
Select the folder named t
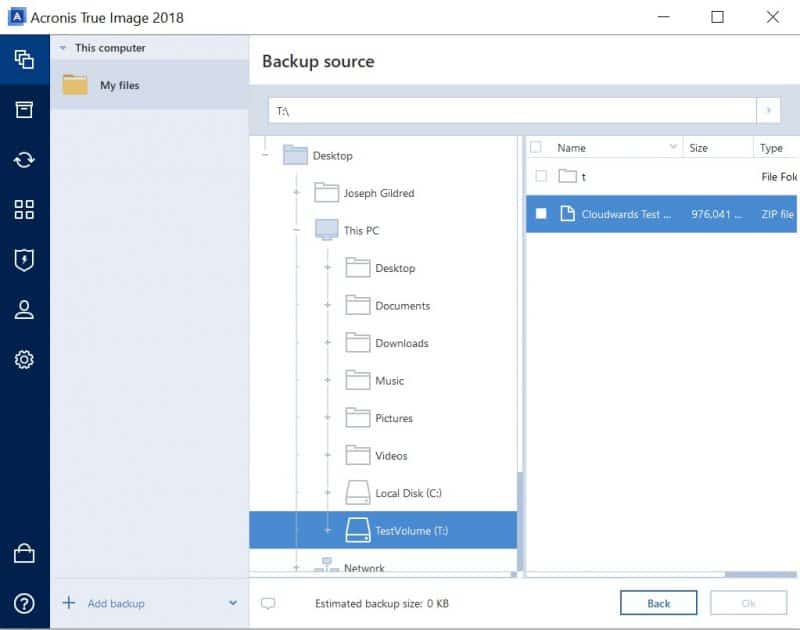[x=584, y=177]
